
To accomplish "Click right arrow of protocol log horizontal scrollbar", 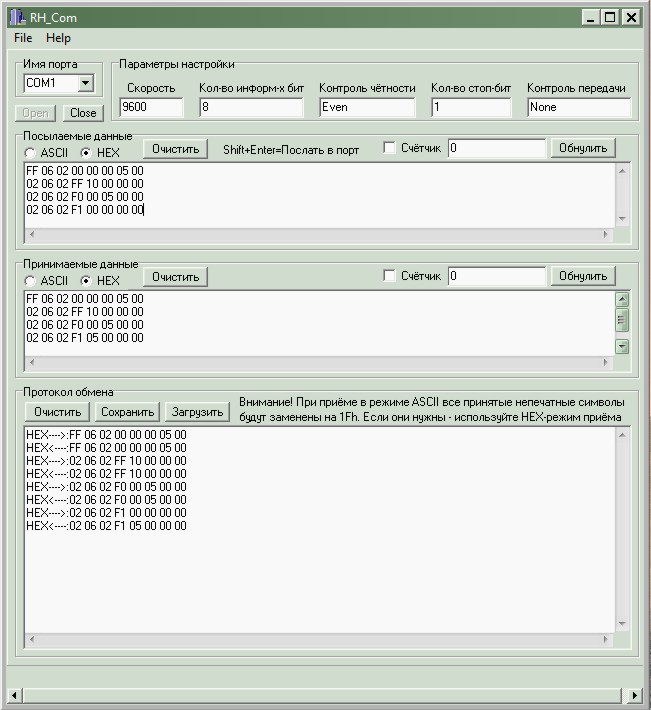I will (606, 639).
